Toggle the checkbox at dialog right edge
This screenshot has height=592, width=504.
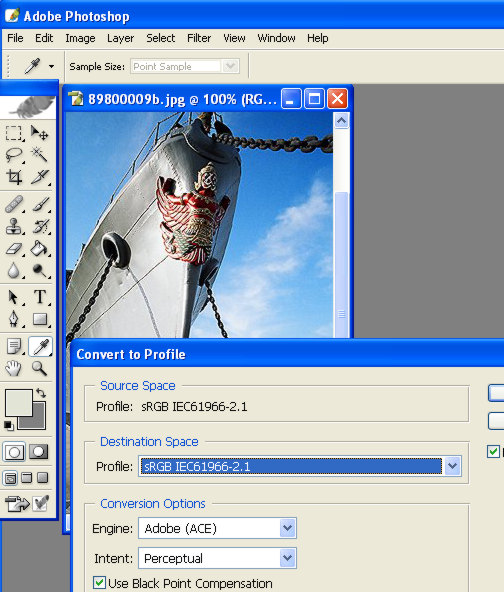[493, 452]
